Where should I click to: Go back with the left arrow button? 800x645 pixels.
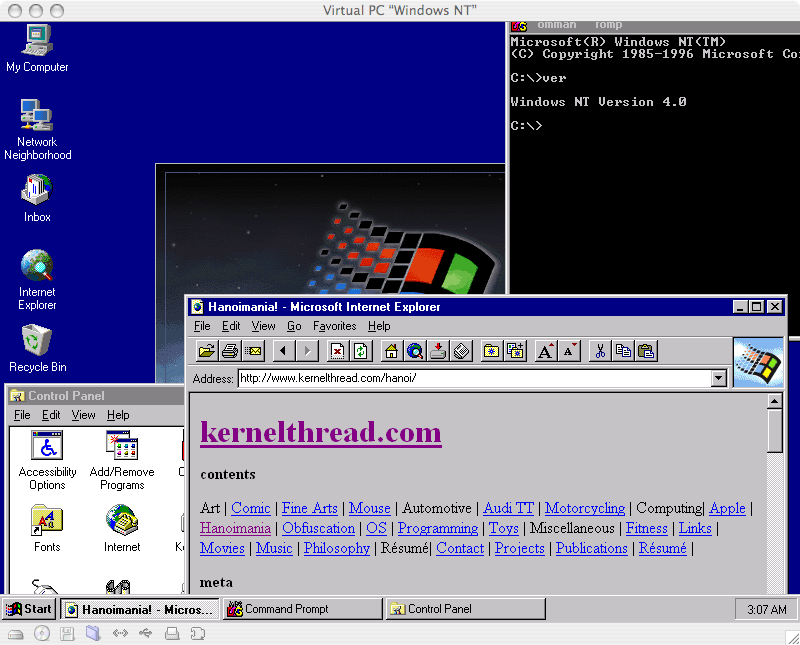point(284,351)
